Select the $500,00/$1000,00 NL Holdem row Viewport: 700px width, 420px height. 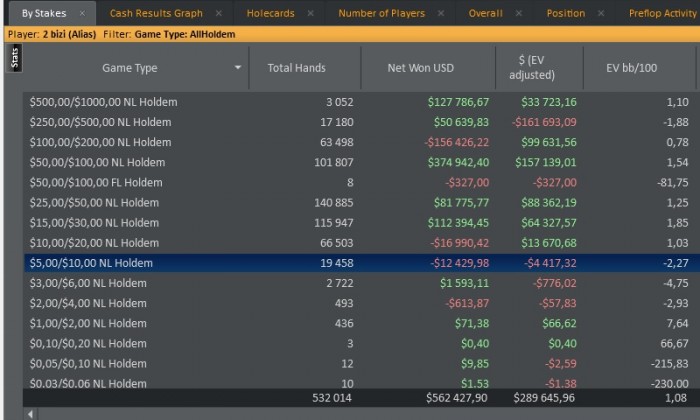point(200,102)
